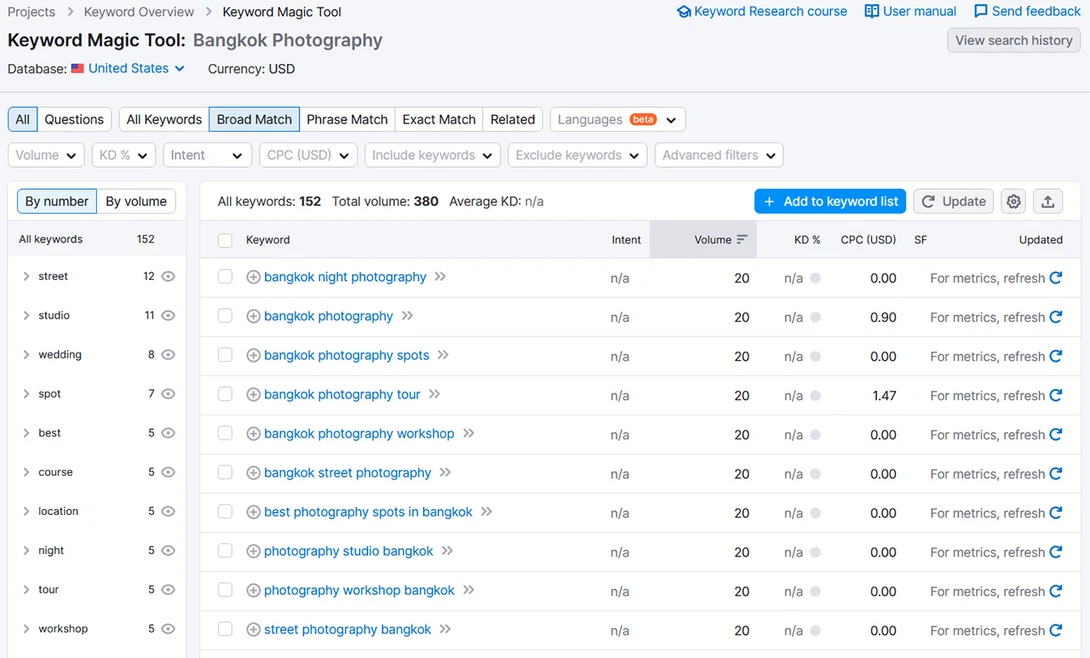Check the bangkok photography row checkbox
The height and width of the screenshot is (658, 1090).
pyautogui.click(x=225, y=315)
